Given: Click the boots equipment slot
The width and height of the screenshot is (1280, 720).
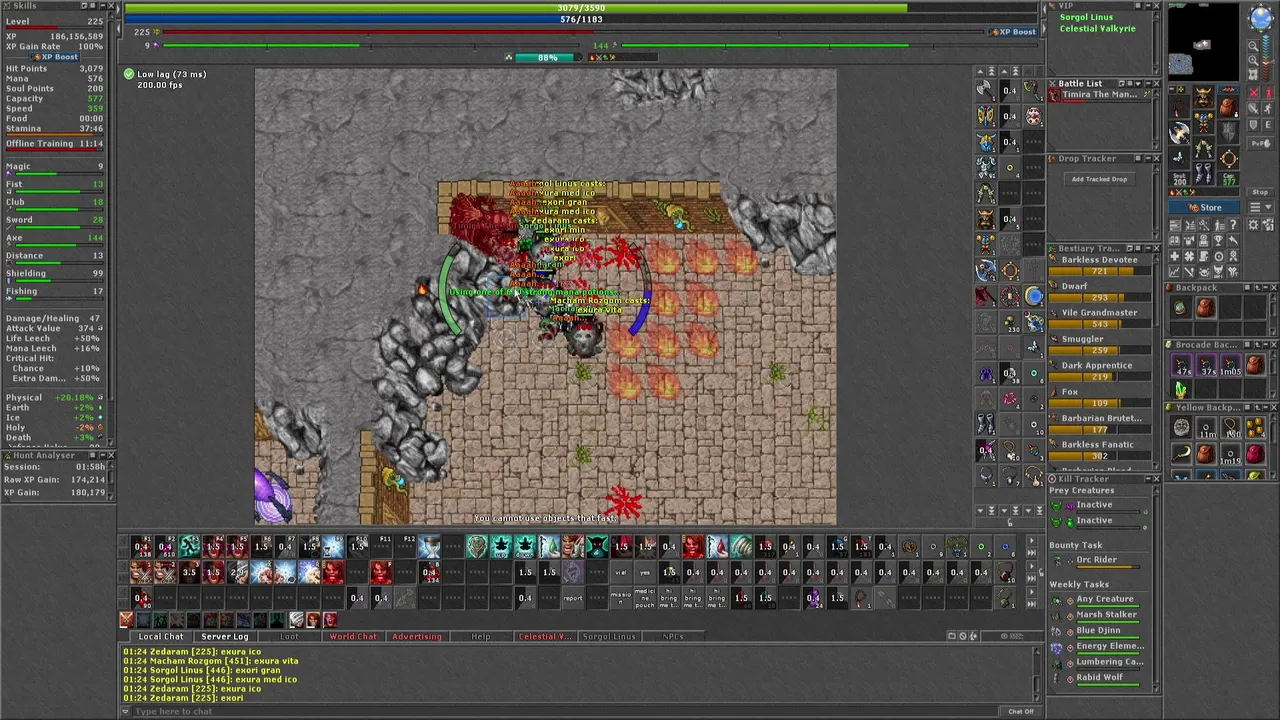Looking at the screenshot, I should [x=1203, y=176].
